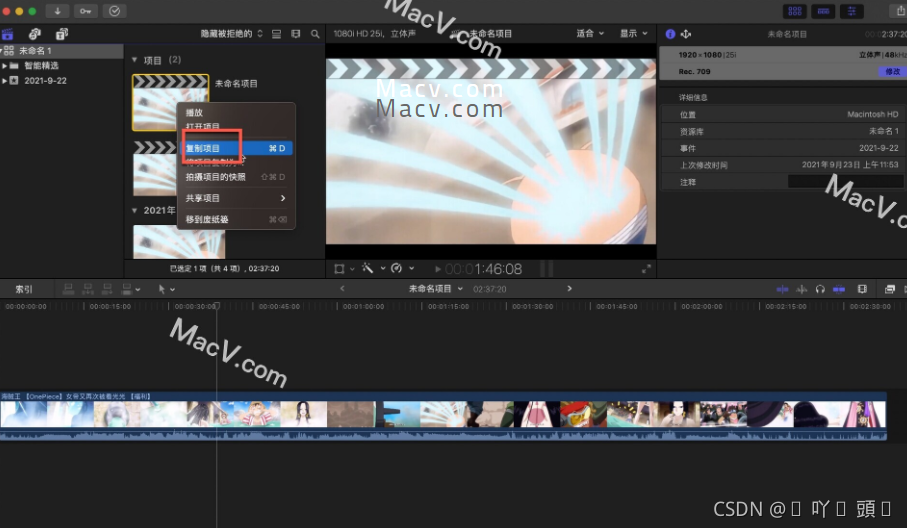Viewport: 907px width, 528px height.
Task: Open titles and generators sidebar
Action: tap(61, 34)
